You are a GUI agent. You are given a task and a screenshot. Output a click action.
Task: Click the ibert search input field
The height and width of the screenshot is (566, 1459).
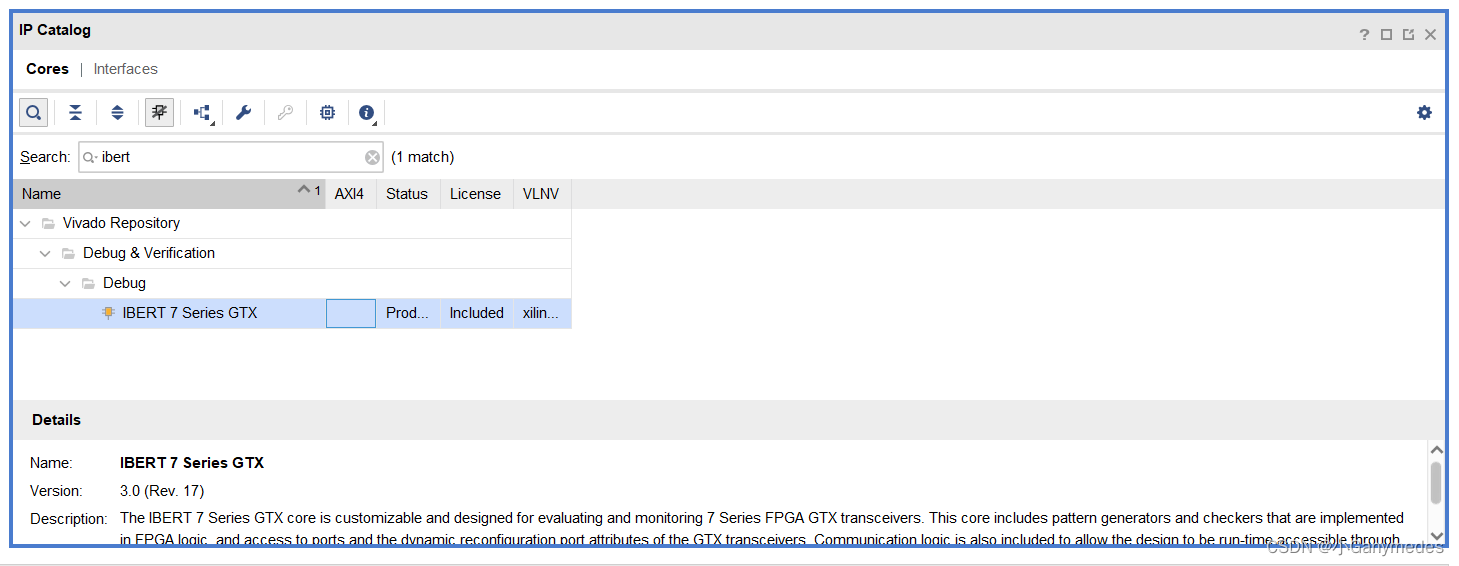click(230, 157)
